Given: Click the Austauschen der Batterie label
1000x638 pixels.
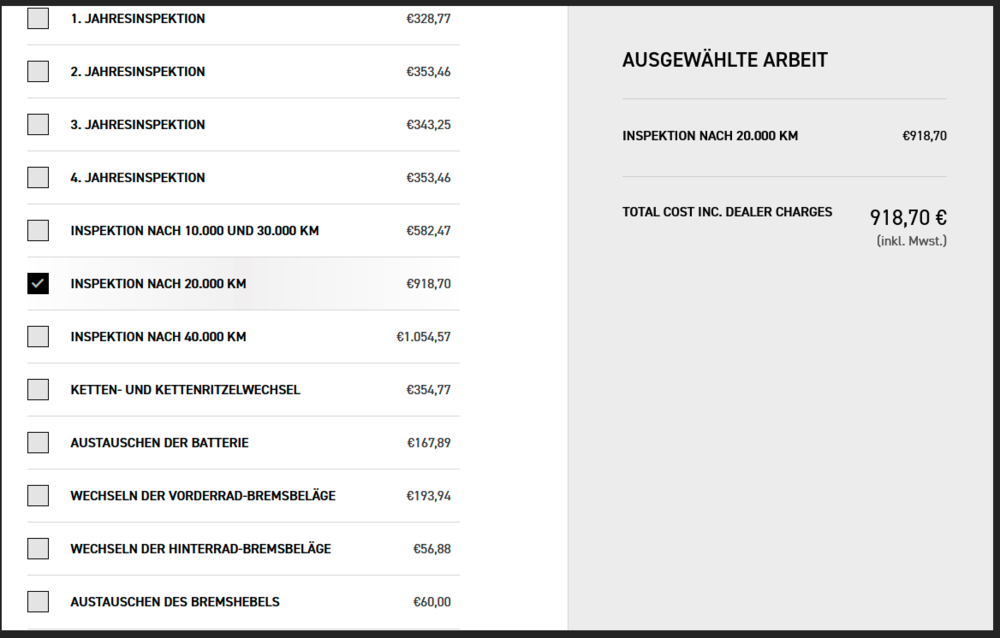Looking at the screenshot, I should point(159,443).
